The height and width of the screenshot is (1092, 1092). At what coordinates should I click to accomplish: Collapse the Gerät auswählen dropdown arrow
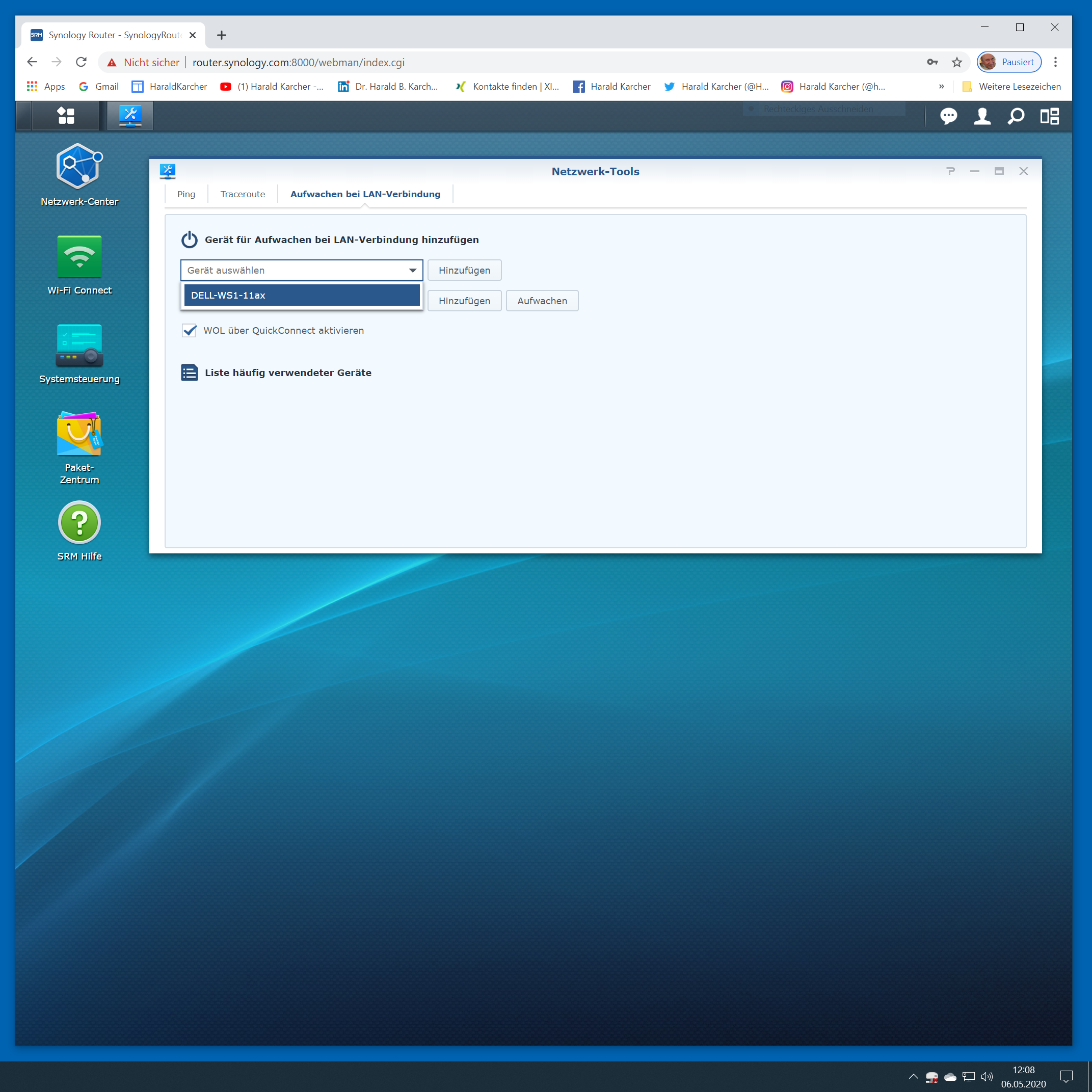tap(413, 271)
